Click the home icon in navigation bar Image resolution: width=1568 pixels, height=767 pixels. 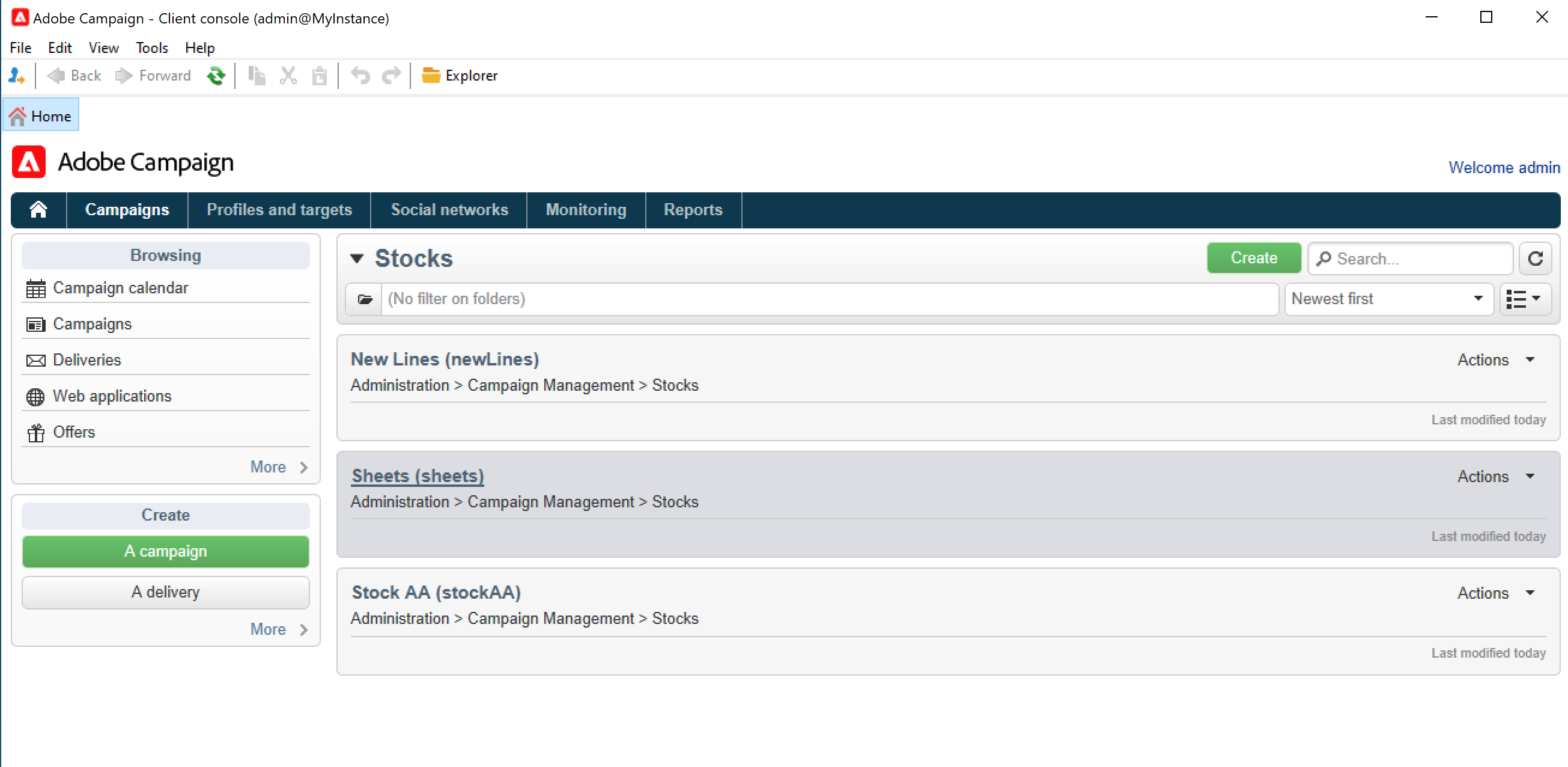38,210
